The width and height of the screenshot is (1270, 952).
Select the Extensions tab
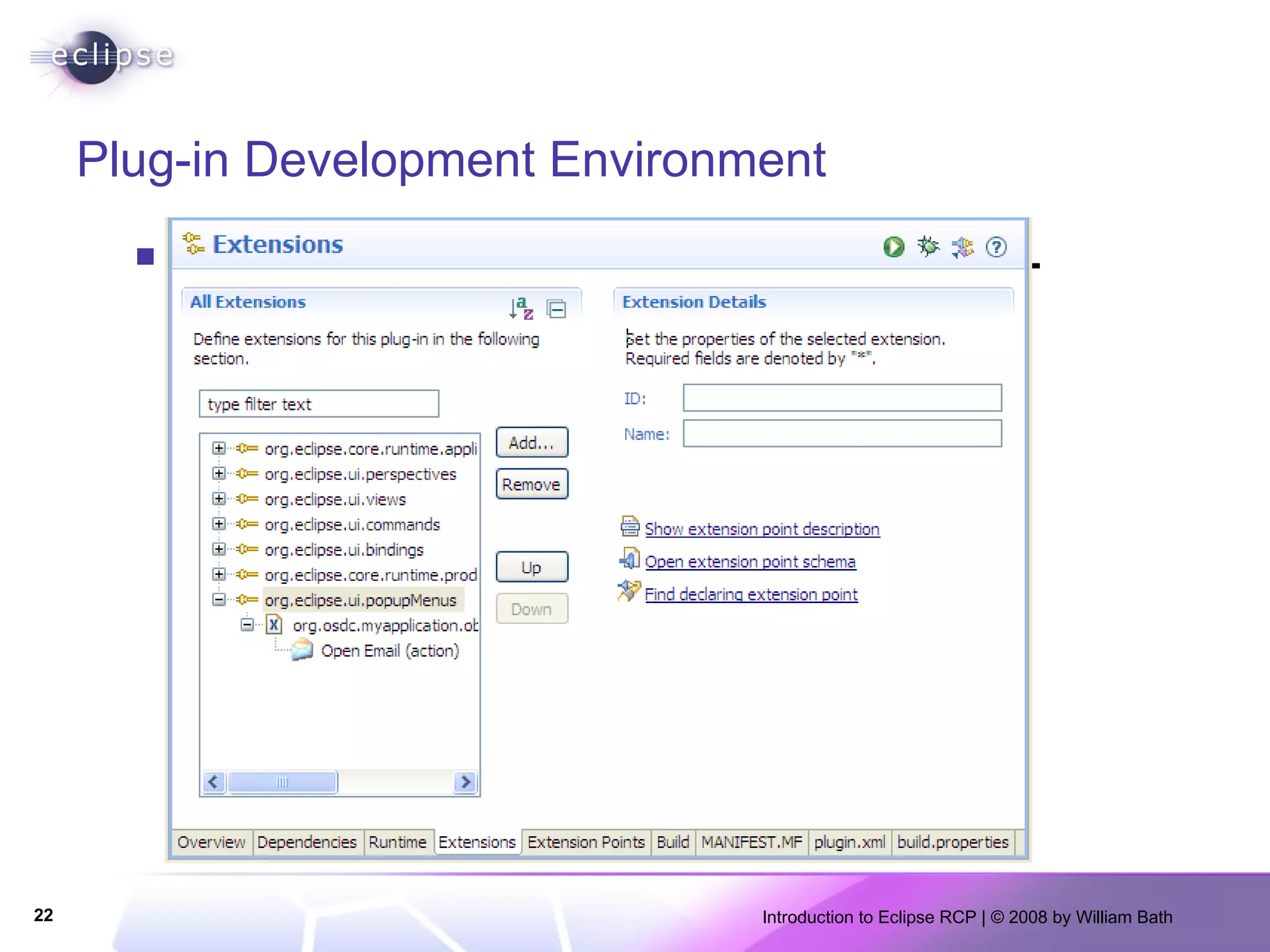pos(477,842)
